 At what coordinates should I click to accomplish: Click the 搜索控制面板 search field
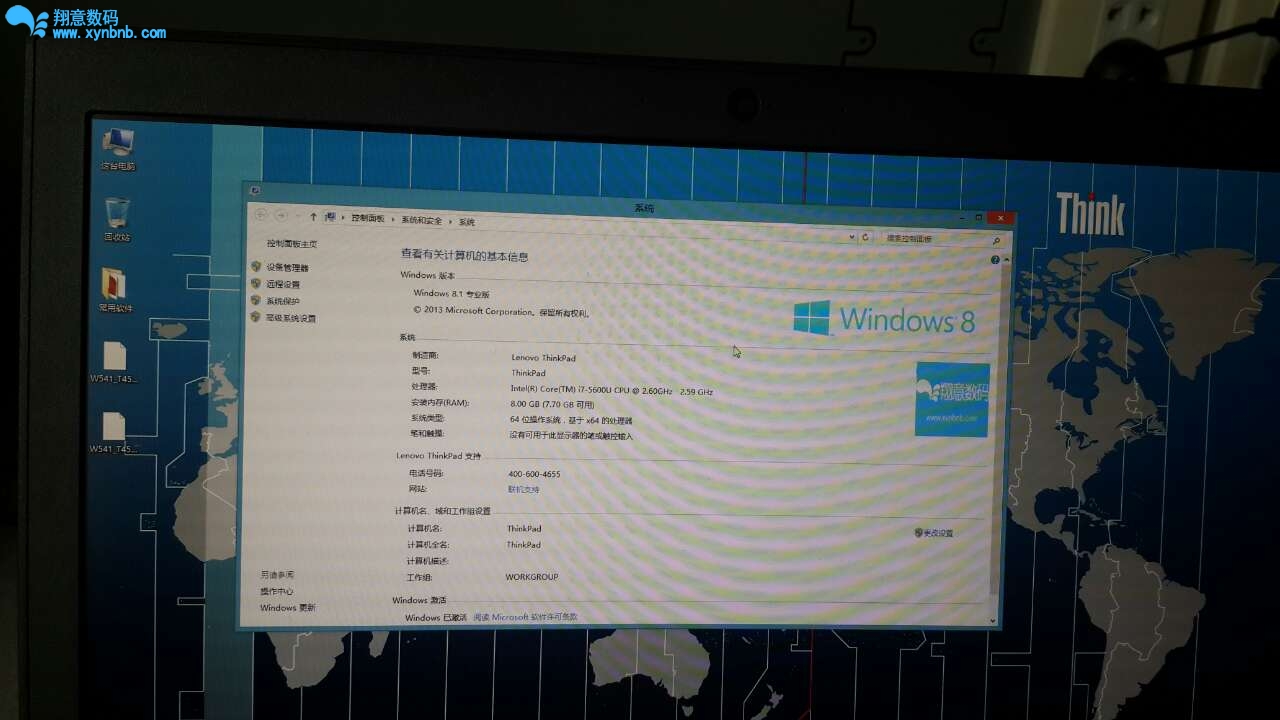(932, 239)
